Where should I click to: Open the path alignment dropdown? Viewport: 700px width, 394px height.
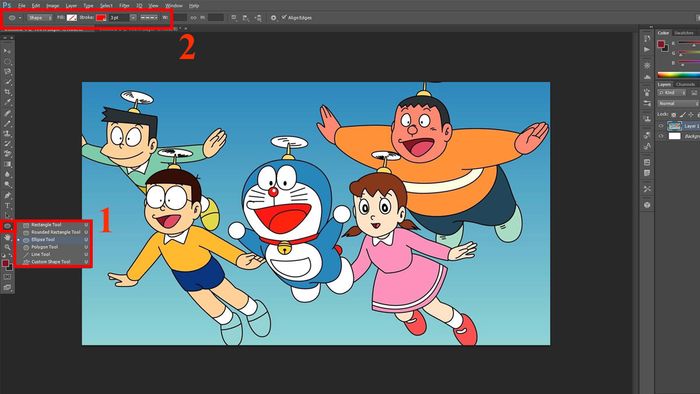tap(246, 17)
